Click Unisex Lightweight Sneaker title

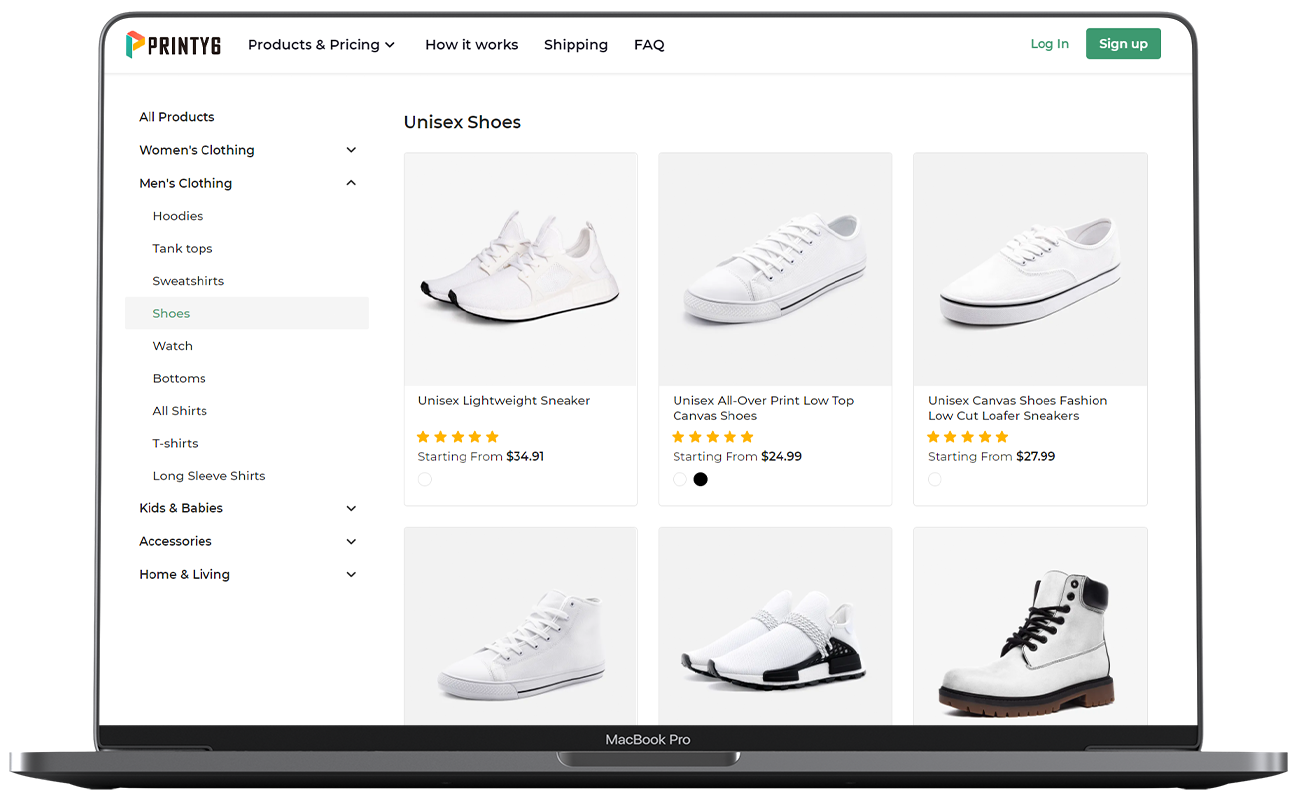pyautogui.click(x=504, y=401)
